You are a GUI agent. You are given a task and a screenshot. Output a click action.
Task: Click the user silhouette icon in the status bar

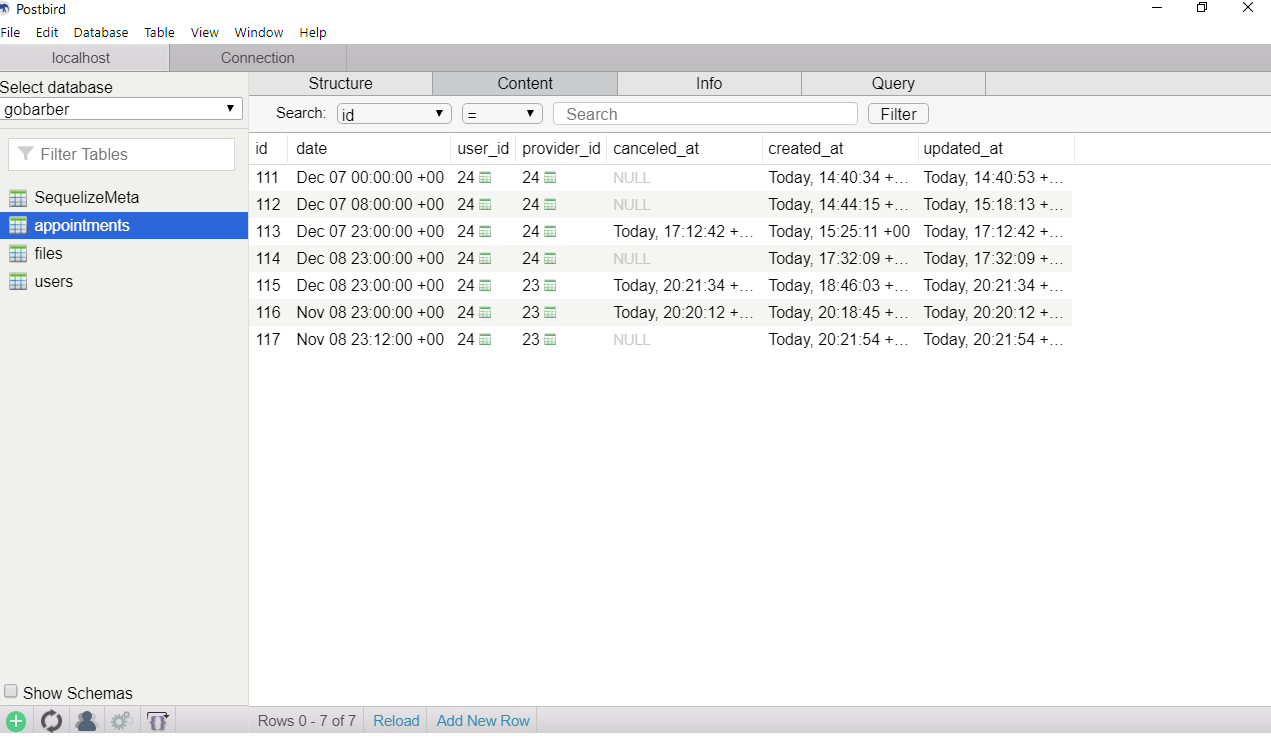(x=86, y=720)
